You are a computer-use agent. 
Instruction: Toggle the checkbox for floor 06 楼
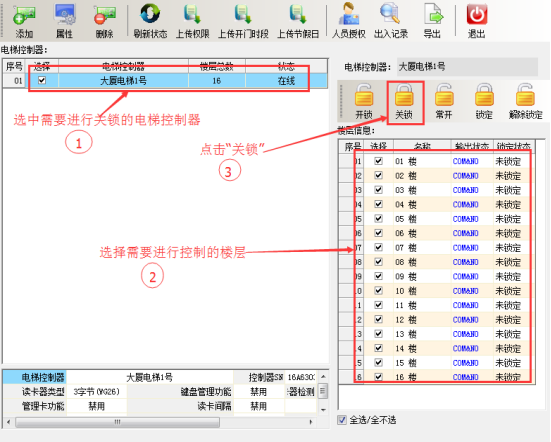[378, 233]
